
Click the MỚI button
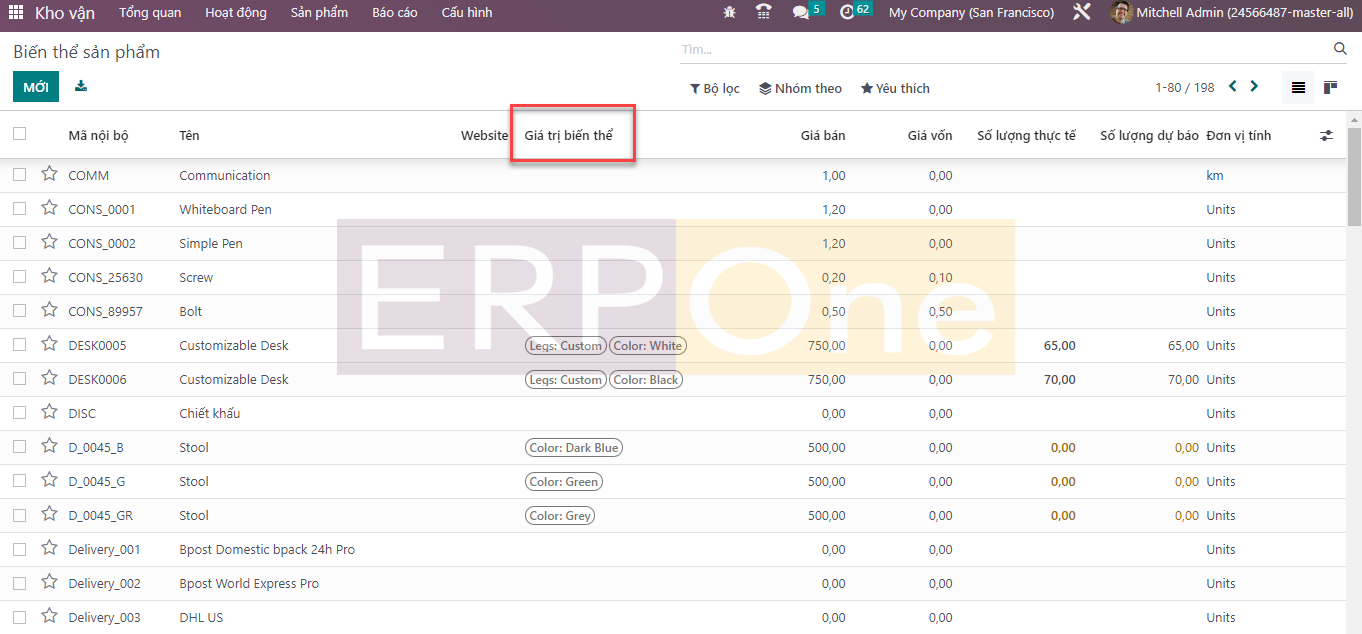tap(36, 87)
